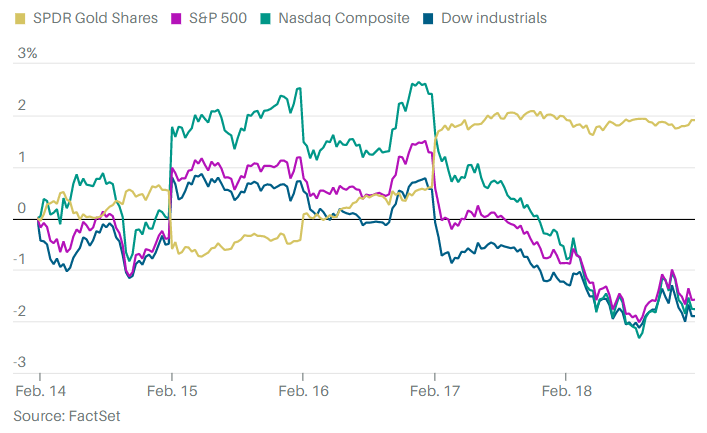Viewport: 707px width, 433px height.
Task: Click the 2 y-axis label
Action: coord(21,105)
